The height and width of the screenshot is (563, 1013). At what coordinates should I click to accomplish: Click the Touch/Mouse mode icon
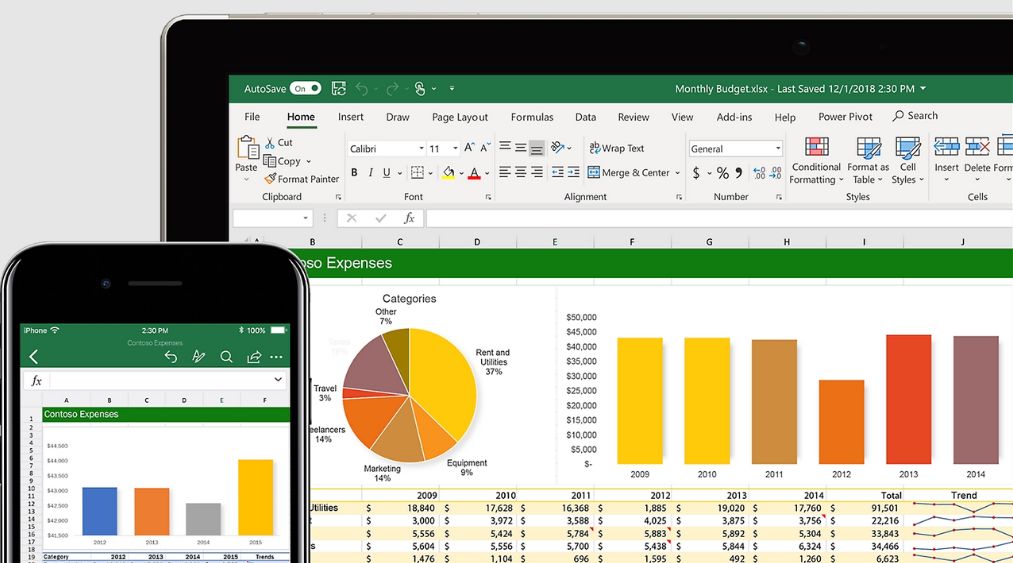click(x=420, y=89)
